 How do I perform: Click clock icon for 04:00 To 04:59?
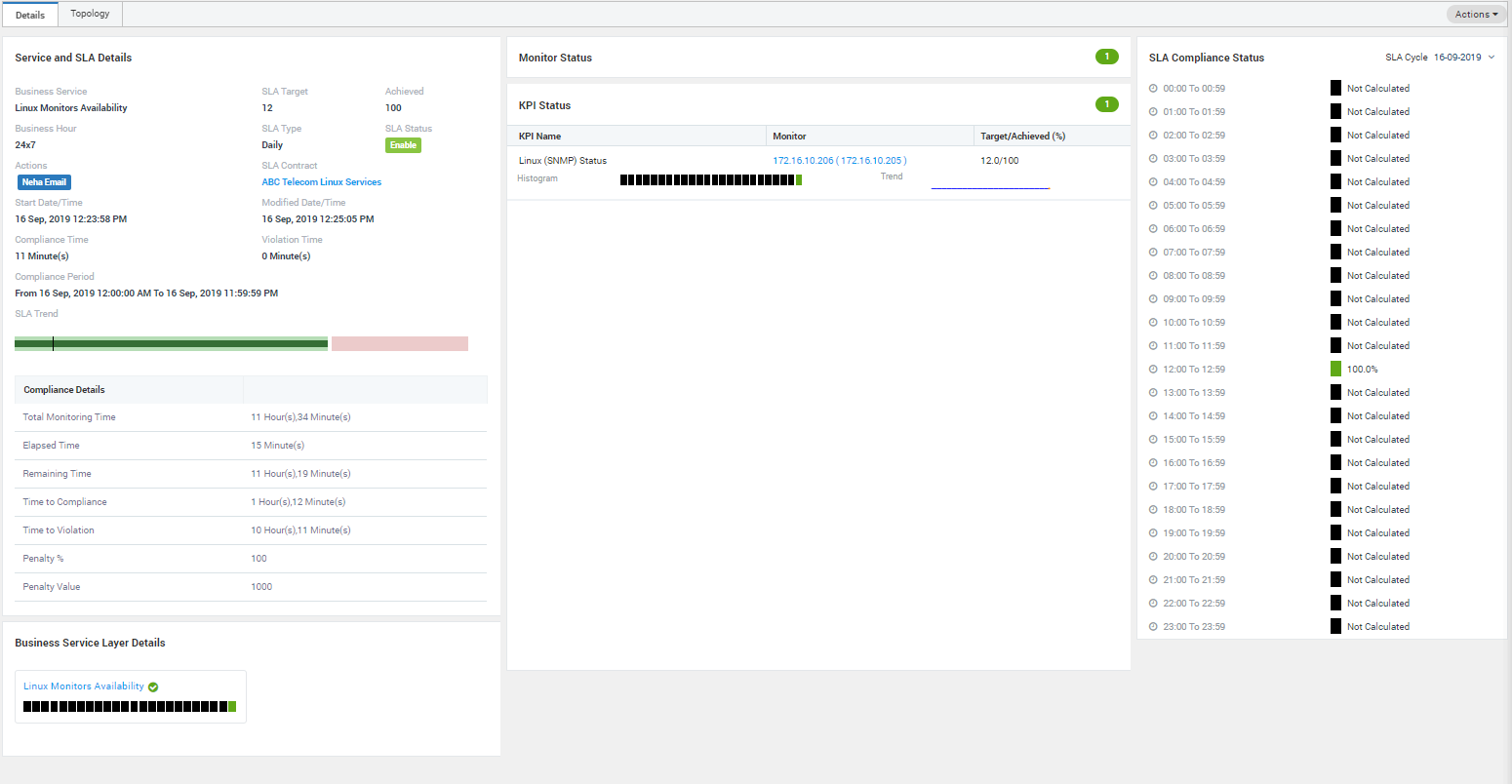click(1153, 182)
